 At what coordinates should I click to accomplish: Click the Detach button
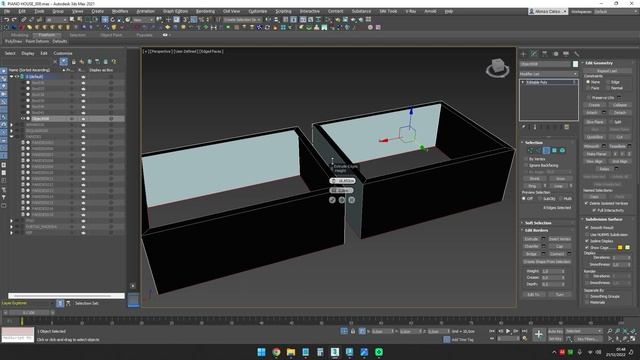620,113
